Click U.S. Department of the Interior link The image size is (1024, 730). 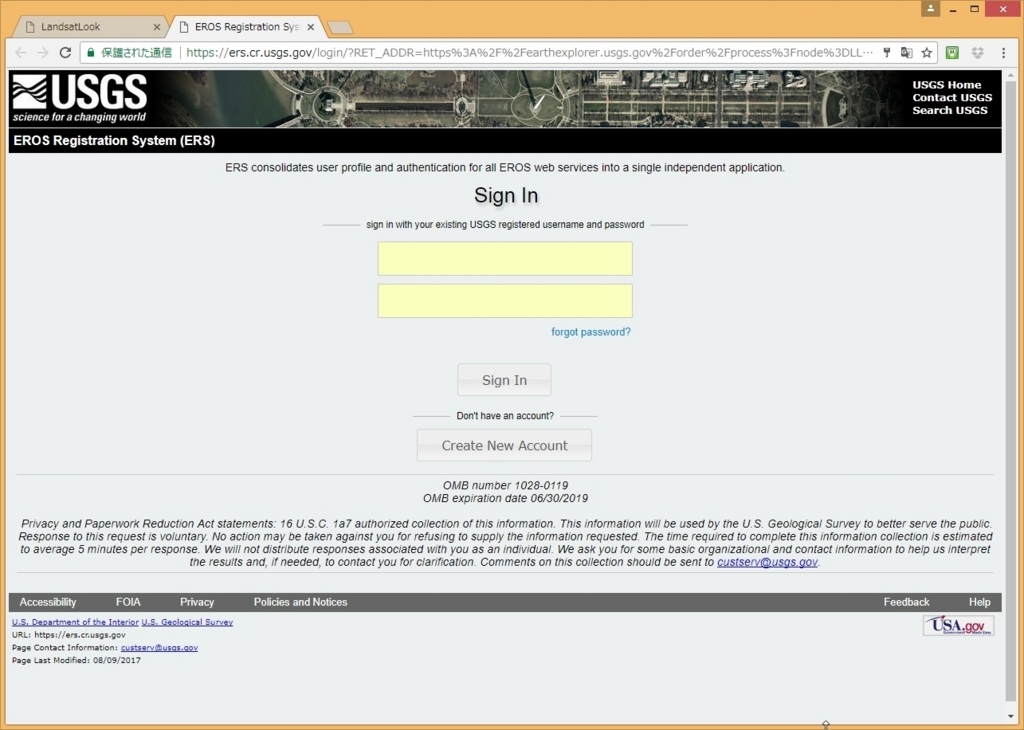75,622
